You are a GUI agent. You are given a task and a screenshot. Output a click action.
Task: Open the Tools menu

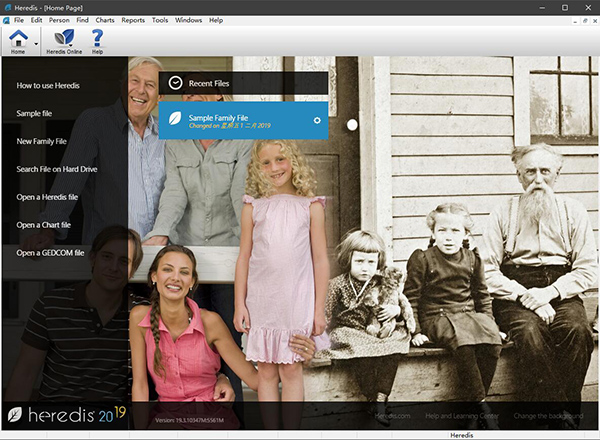tap(160, 20)
